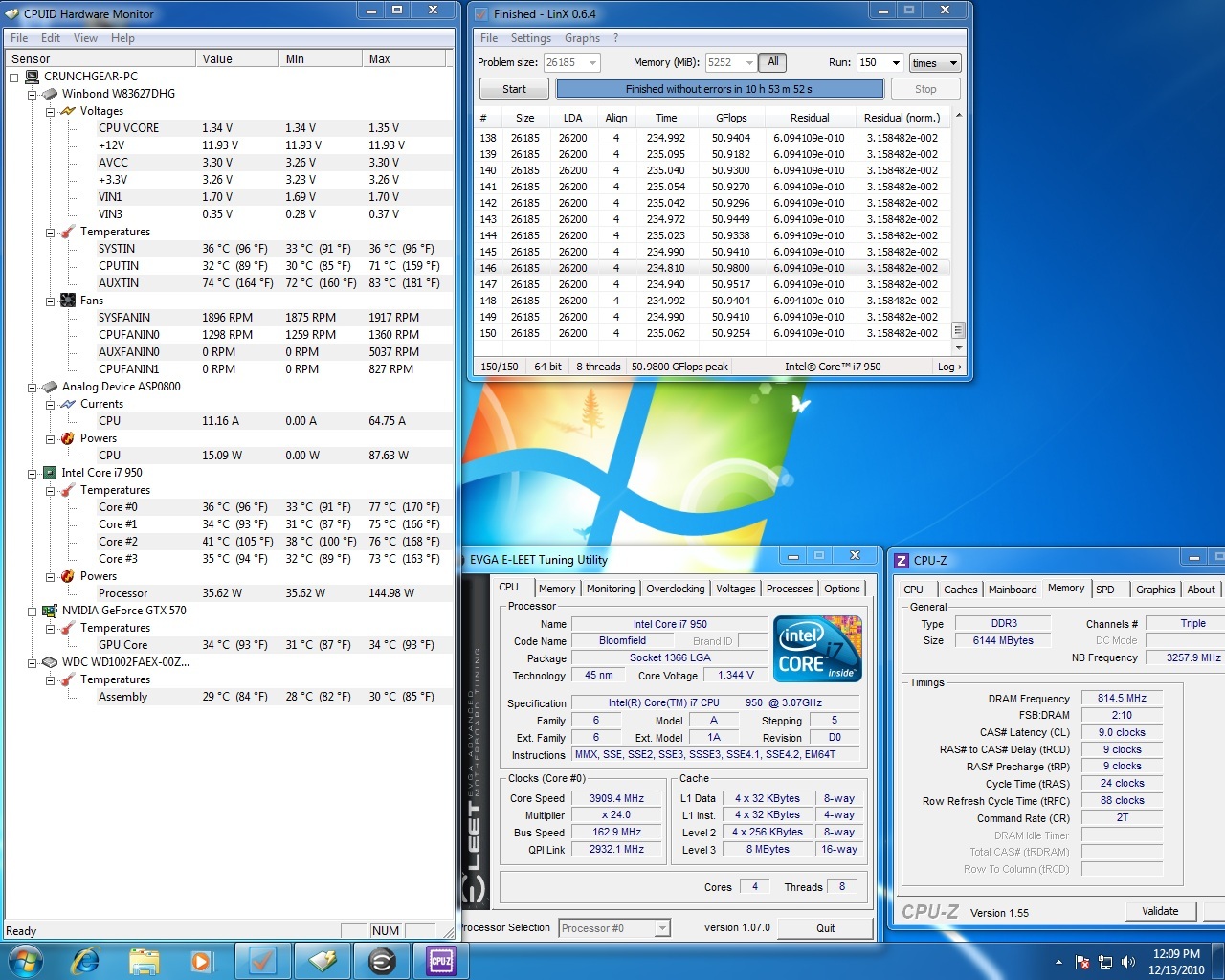The width and height of the screenshot is (1225, 980).
Task: Click the Validate button in CPU-Z
Action: click(1160, 911)
